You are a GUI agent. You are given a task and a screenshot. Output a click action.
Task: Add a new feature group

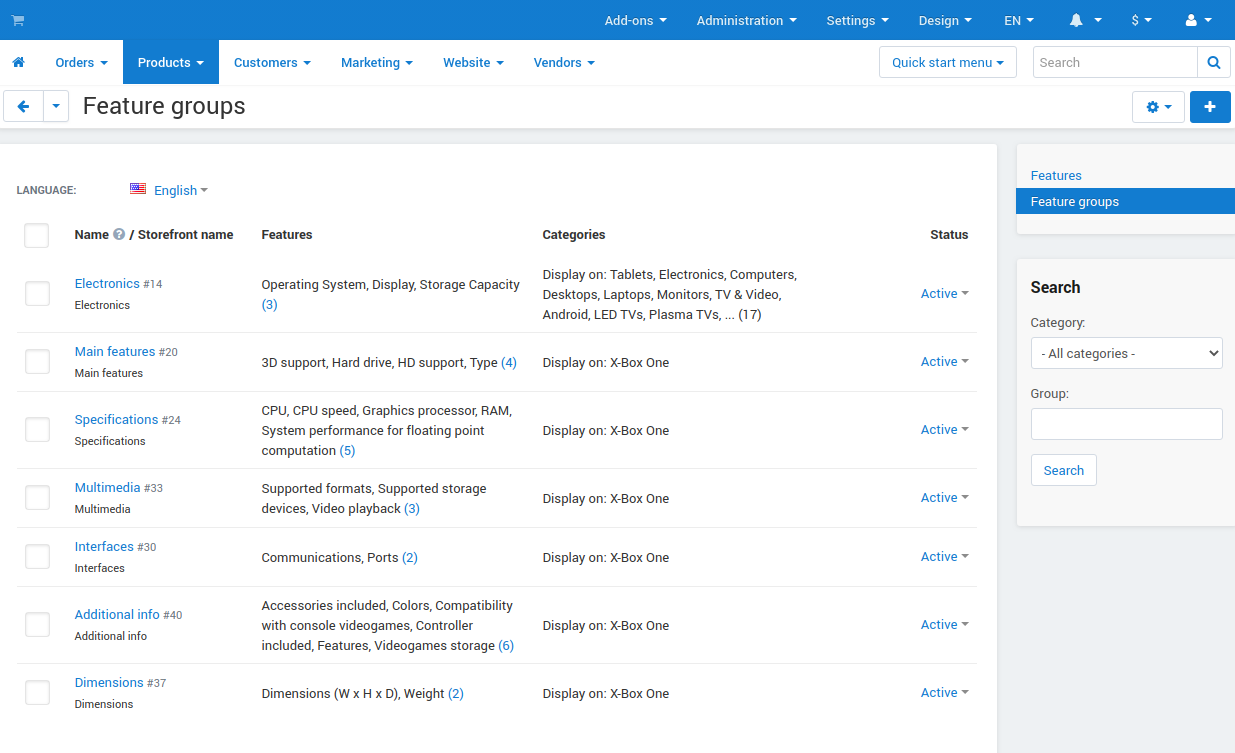(x=1210, y=107)
